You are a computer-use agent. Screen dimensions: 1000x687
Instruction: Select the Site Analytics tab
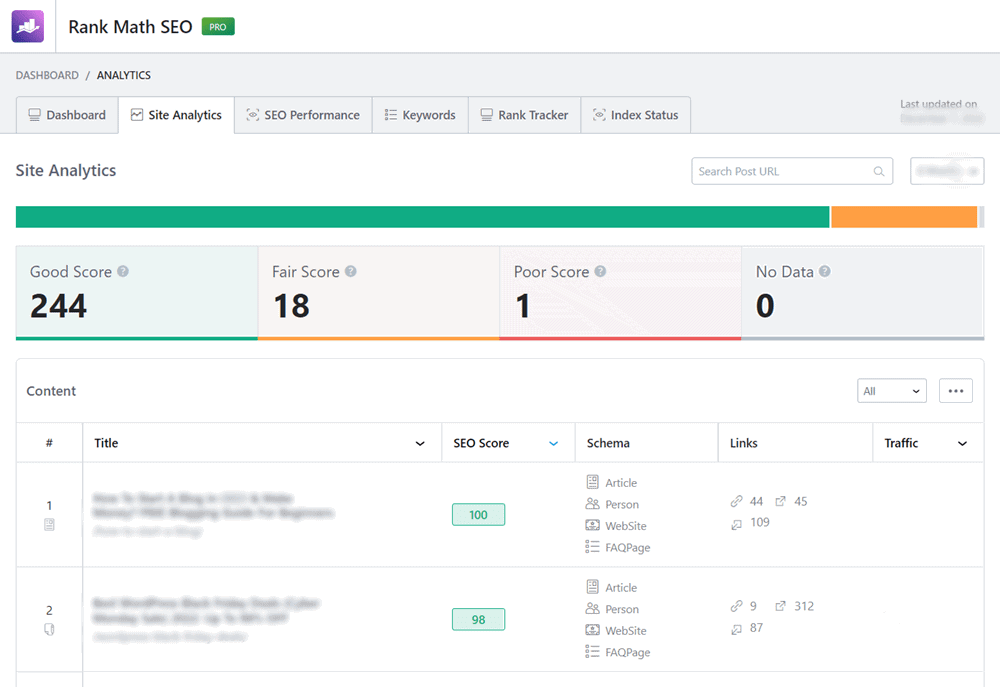176,115
